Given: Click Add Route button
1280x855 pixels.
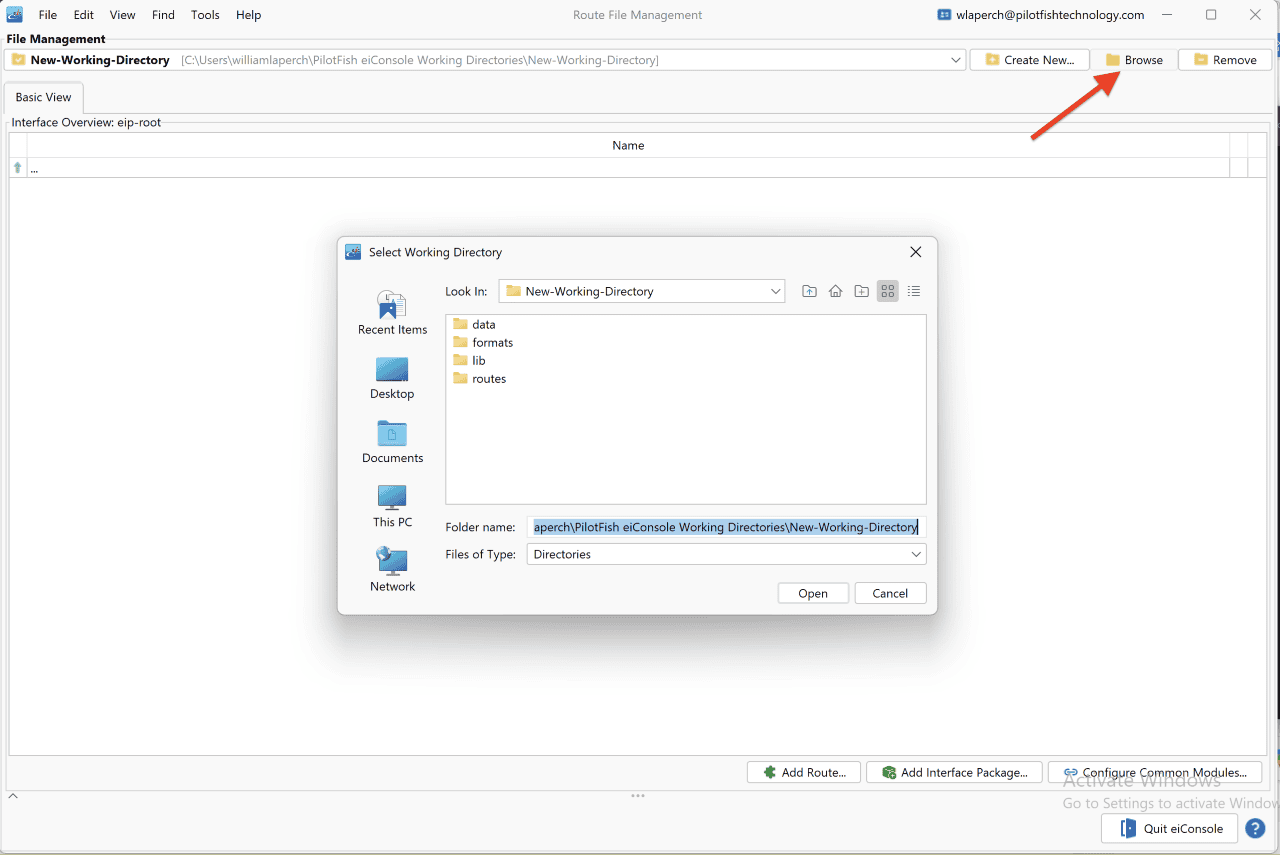Looking at the screenshot, I should pos(804,772).
